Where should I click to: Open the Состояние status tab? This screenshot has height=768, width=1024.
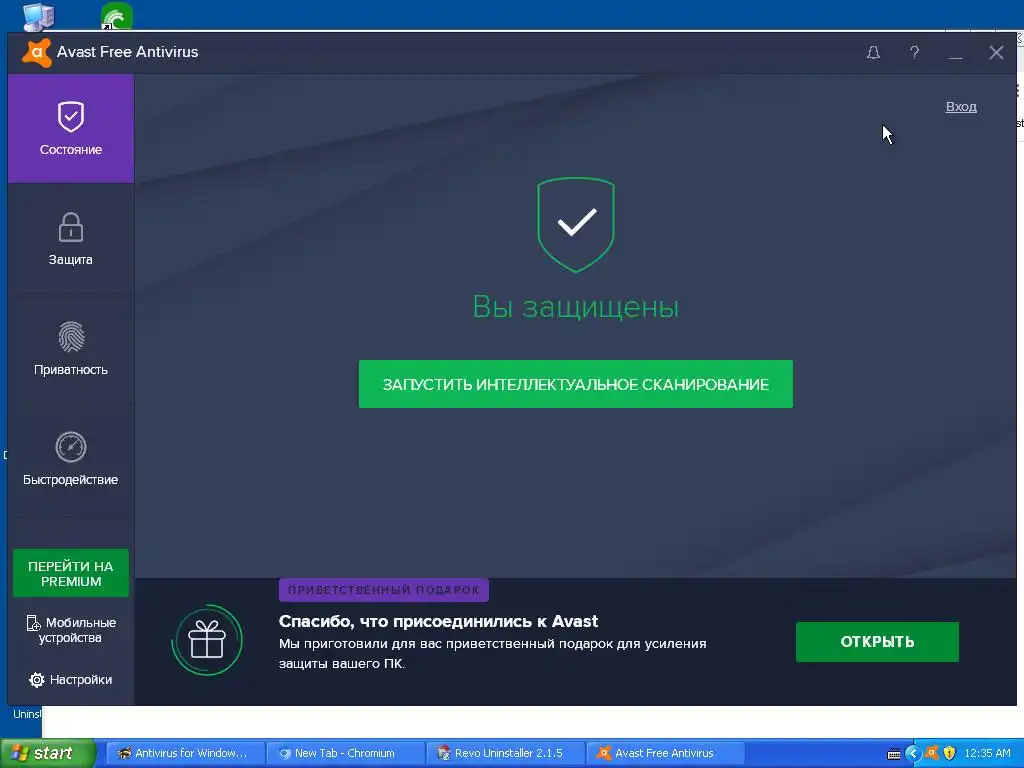click(x=71, y=128)
